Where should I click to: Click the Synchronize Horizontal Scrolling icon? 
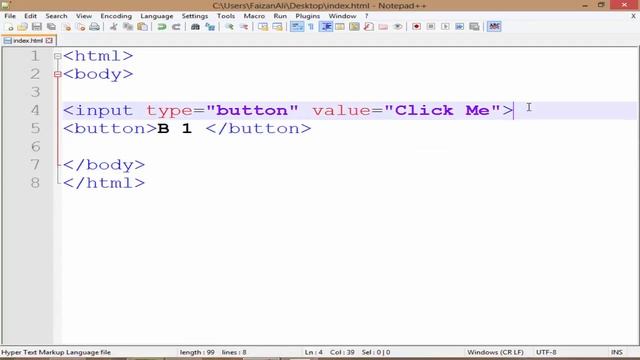click(277, 27)
